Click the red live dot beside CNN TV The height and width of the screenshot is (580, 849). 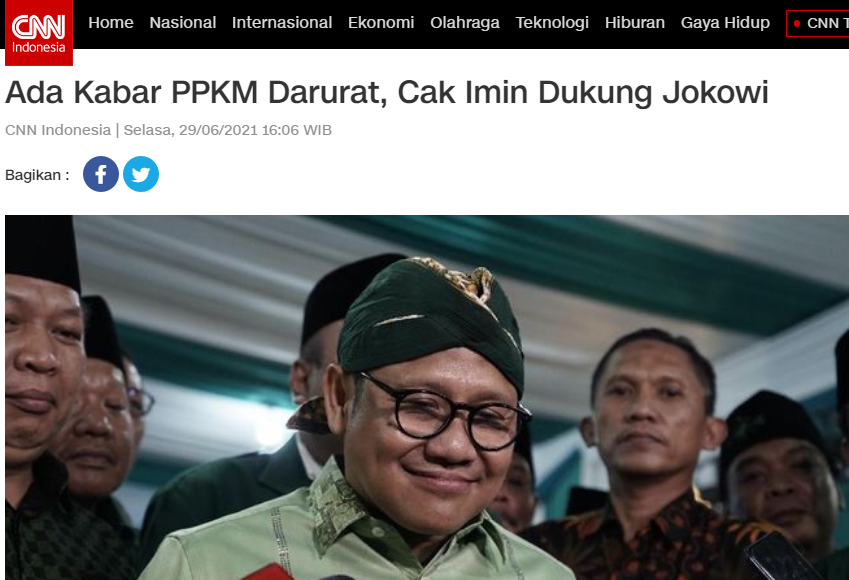tap(796, 23)
